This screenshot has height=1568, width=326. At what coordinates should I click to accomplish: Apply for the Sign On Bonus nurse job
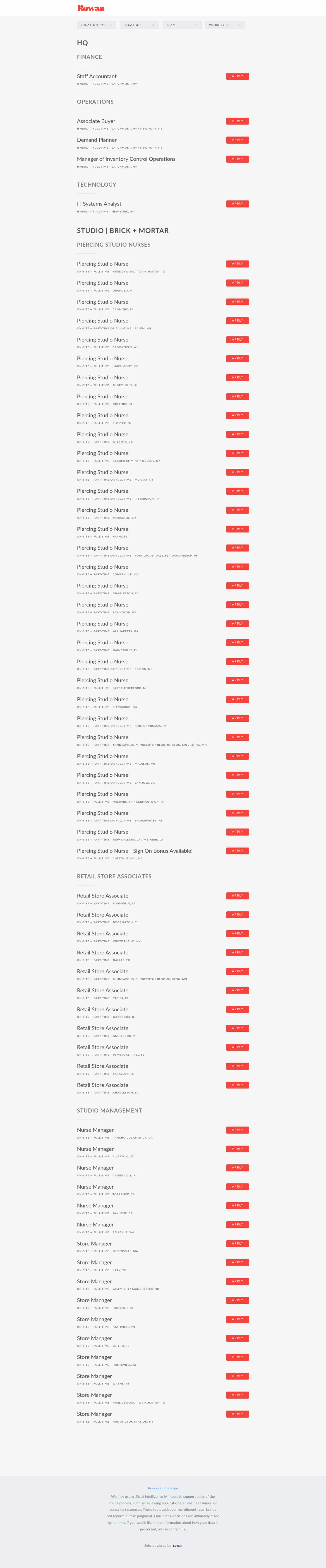237,851
